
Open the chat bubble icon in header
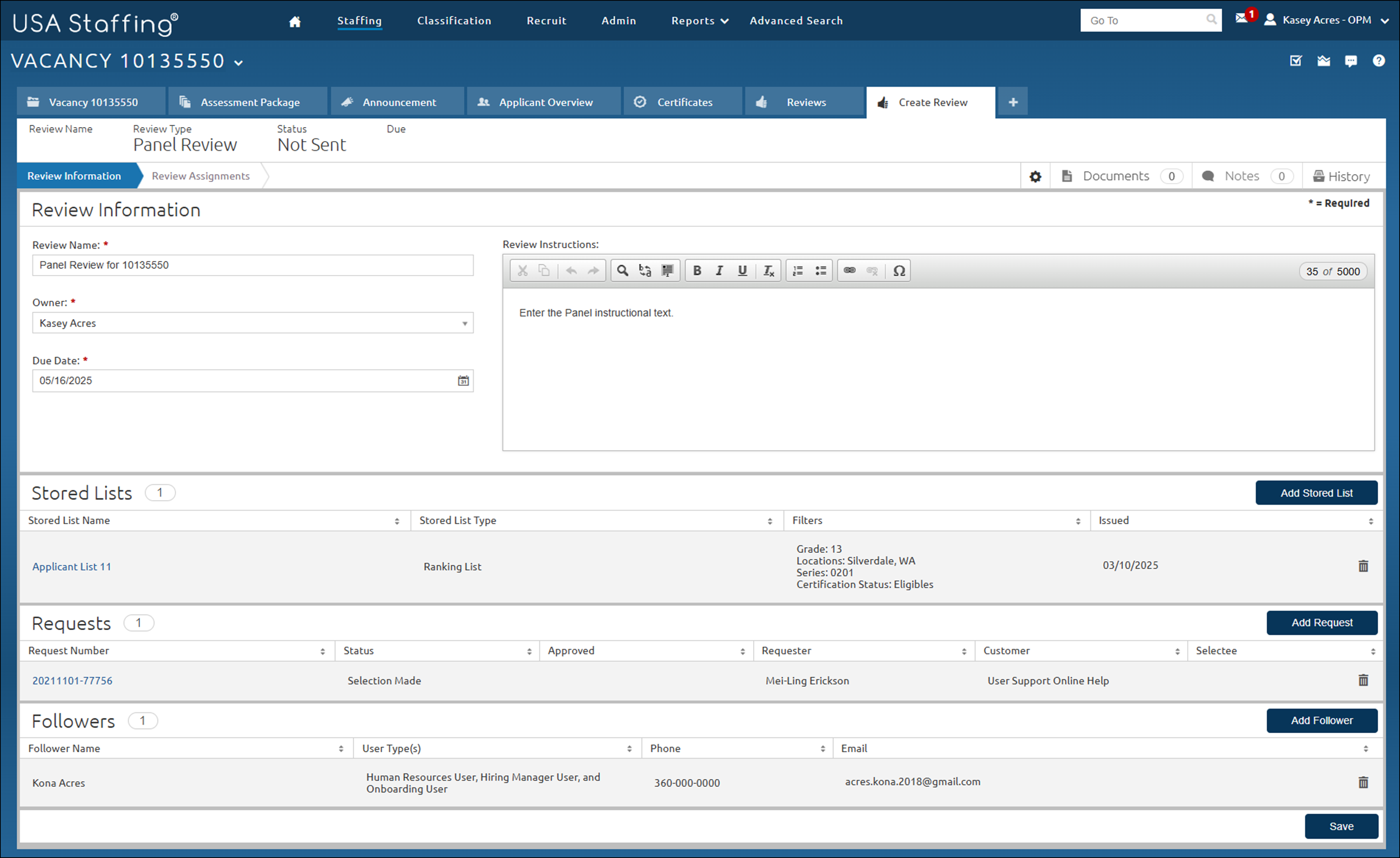pos(1351,61)
